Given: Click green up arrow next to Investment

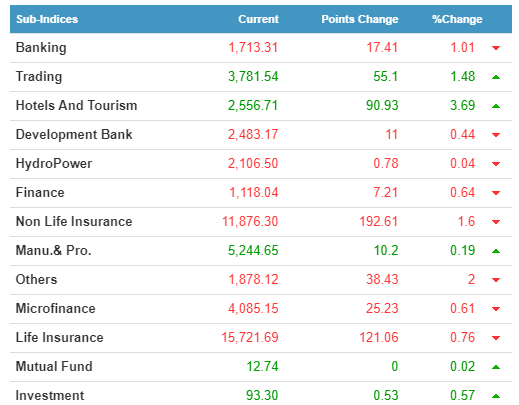Looking at the screenshot, I should point(496,396).
